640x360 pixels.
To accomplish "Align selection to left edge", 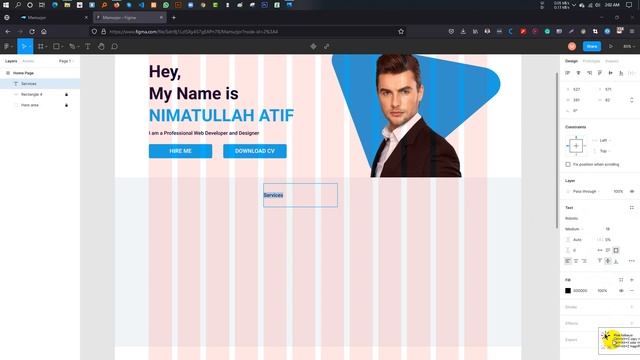I will coord(568,73).
